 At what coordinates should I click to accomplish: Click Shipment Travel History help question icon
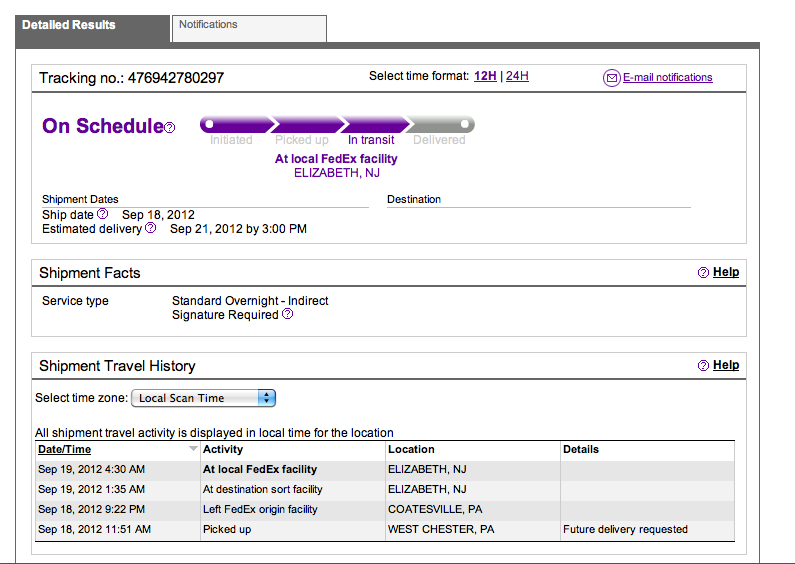click(703, 365)
